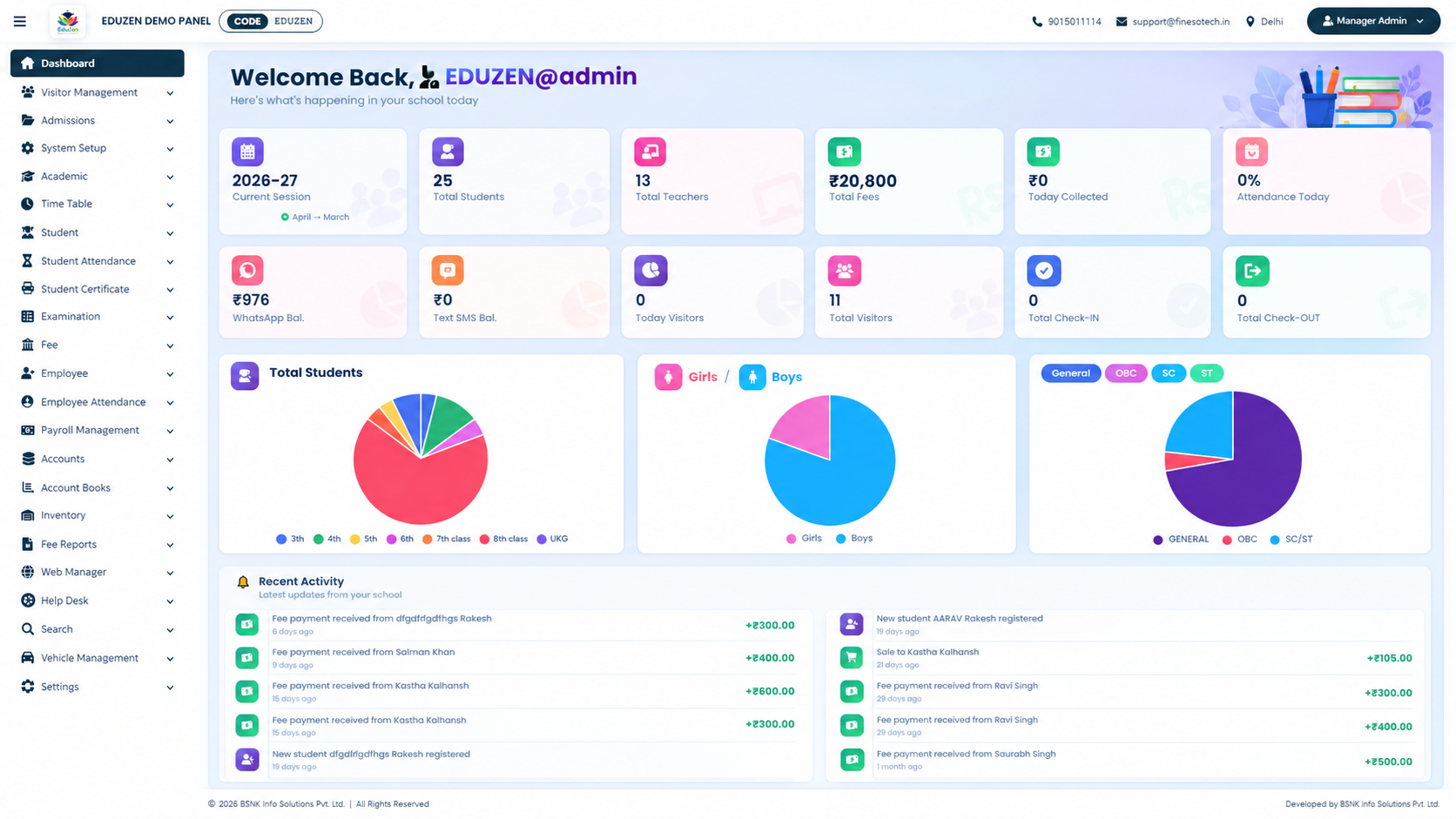Click the Total Students chart header icon

[x=245, y=376]
